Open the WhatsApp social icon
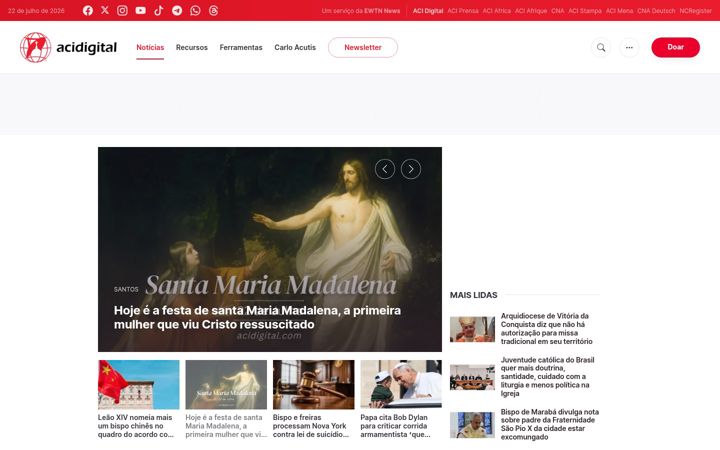This screenshot has width=720, height=450. pyautogui.click(x=195, y=11)
